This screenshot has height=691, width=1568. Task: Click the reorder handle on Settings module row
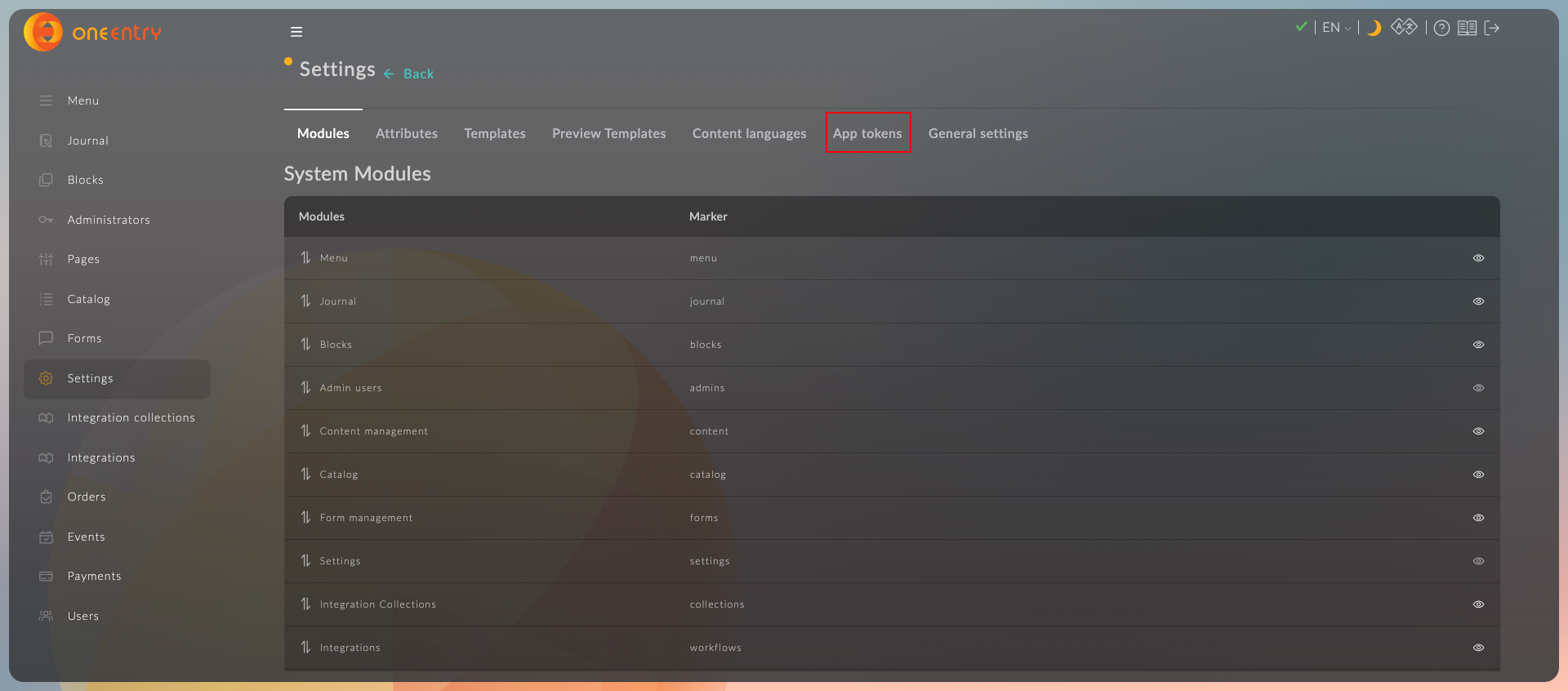tap(305, 560)
